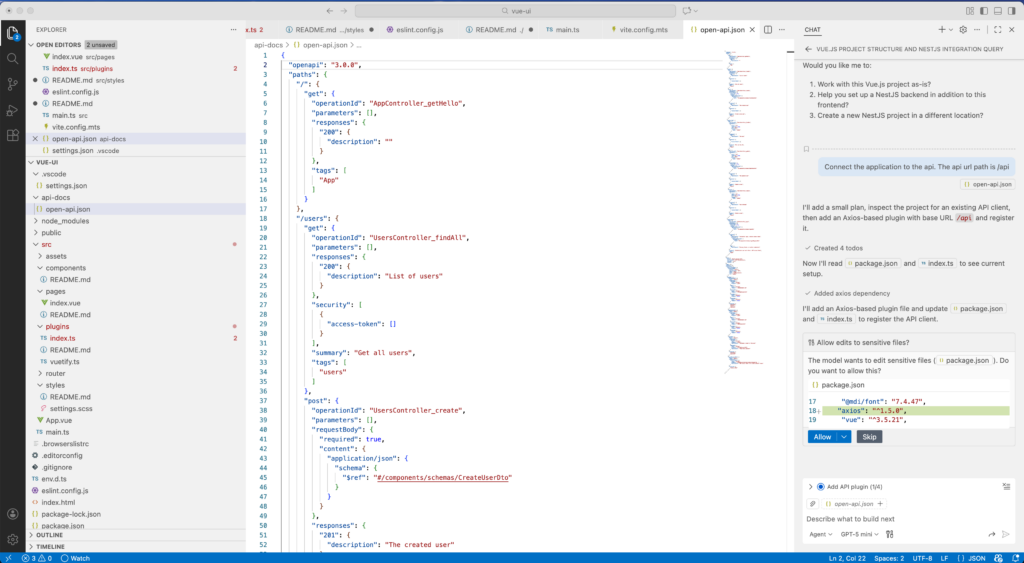Open the Search view in activity bar
The image size is (1024, 563).
pos(12,58)
